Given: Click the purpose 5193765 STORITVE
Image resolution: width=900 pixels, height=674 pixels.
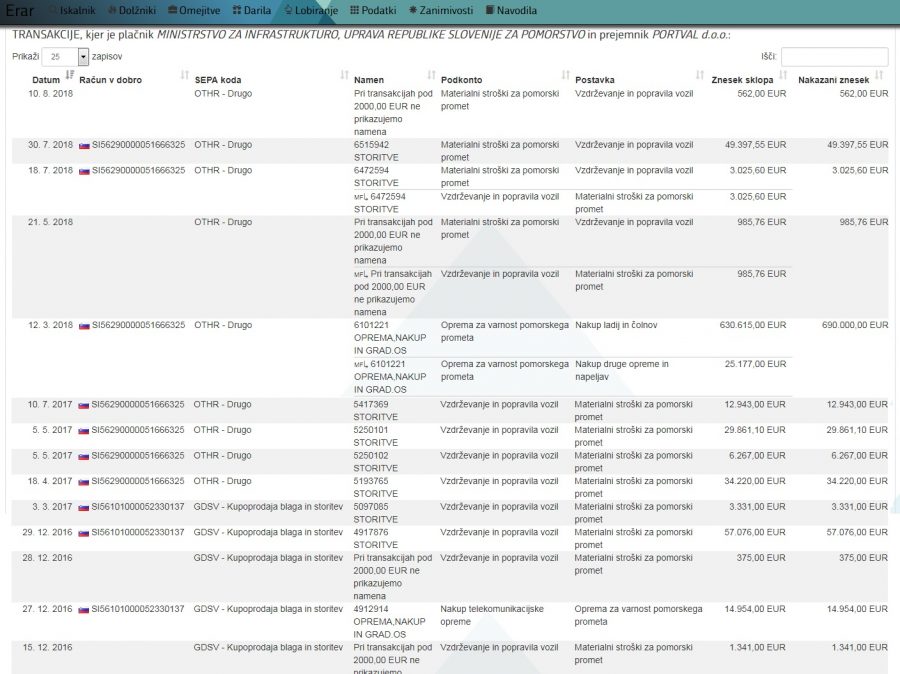Looking at the screenshot, I should 375,487.
